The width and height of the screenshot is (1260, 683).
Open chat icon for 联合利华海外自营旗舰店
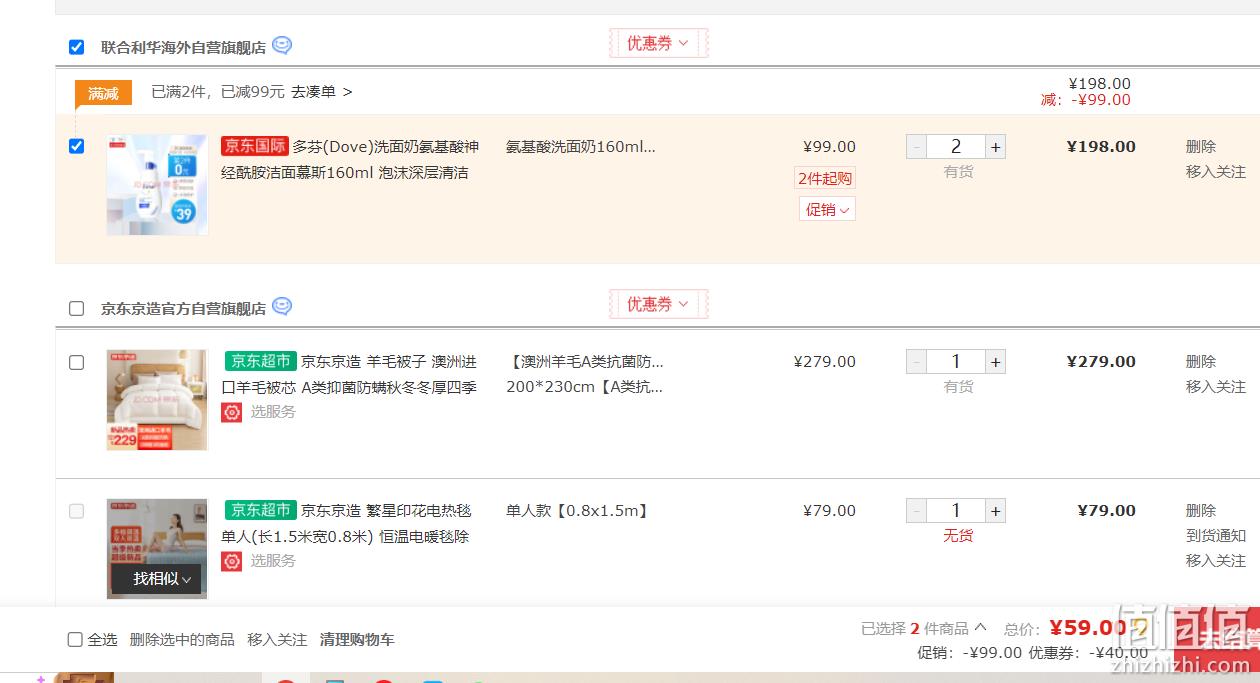tap(282, 46)
